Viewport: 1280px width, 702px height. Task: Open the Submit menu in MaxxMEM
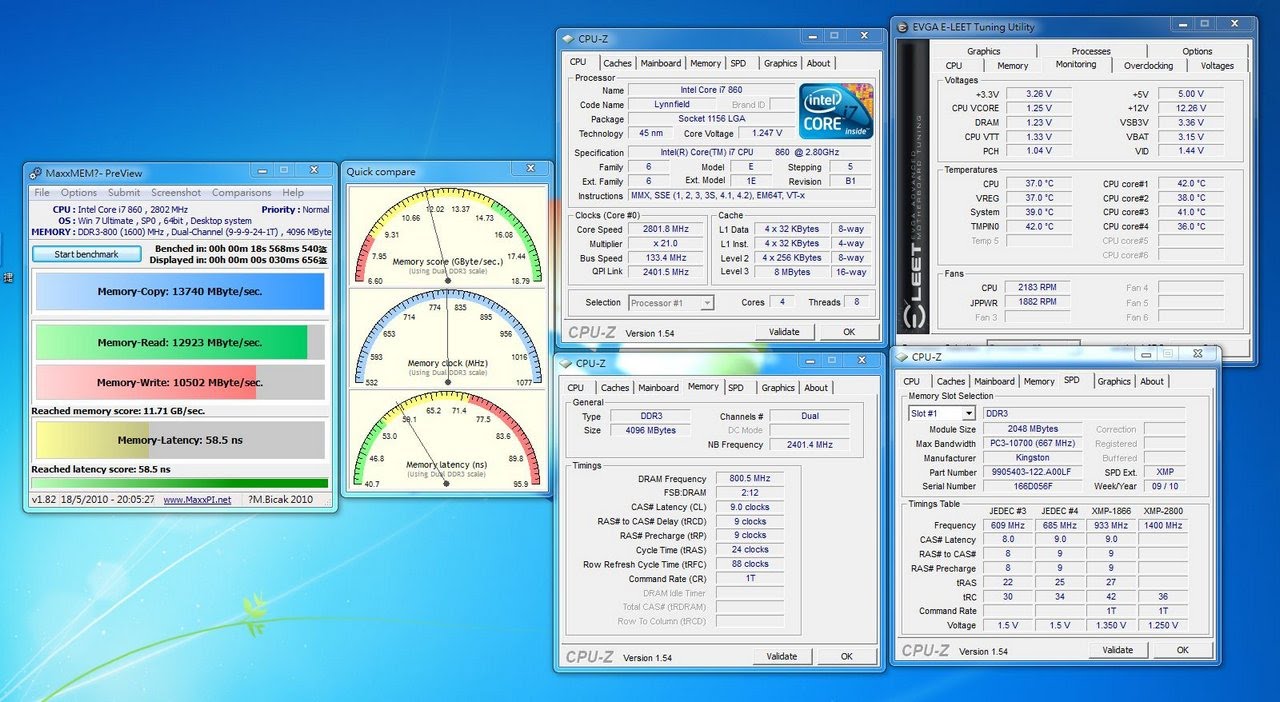tap(124, 193)
